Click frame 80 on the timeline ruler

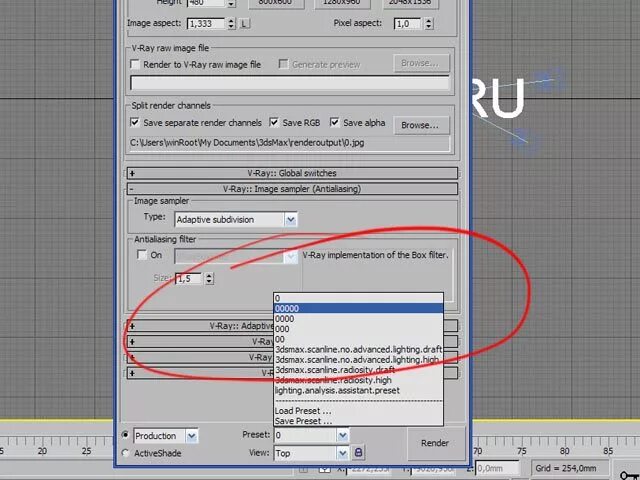(x=564, y=451)
